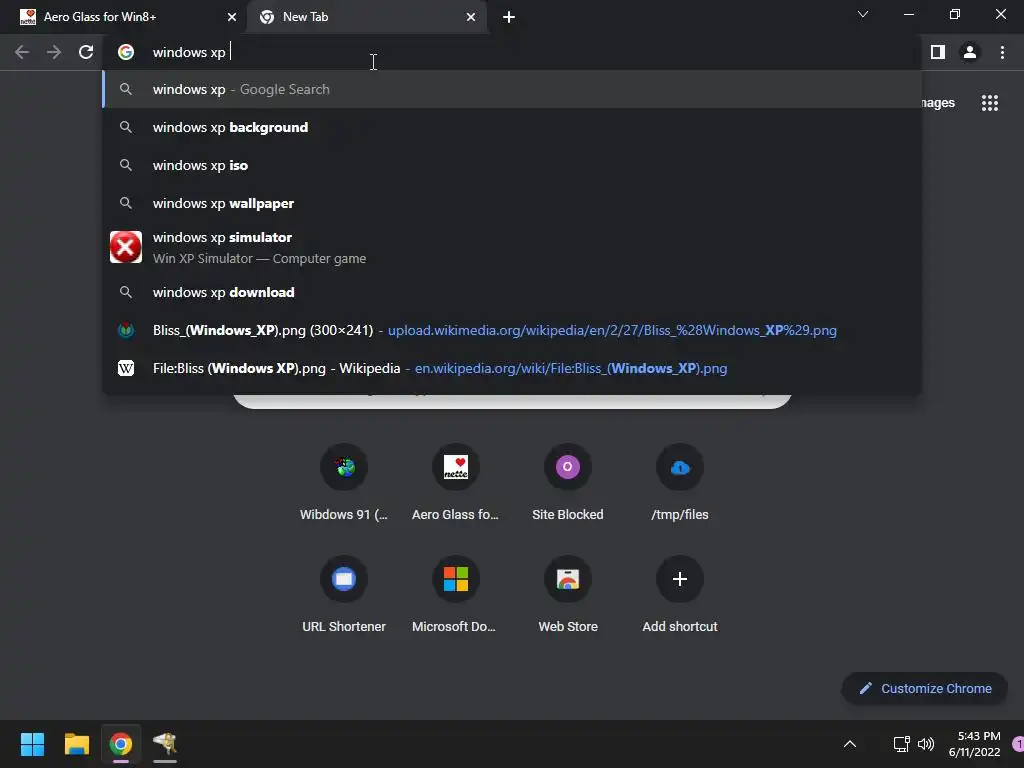Open the Wibdows 91 shortcut

[x=344, y=483]
